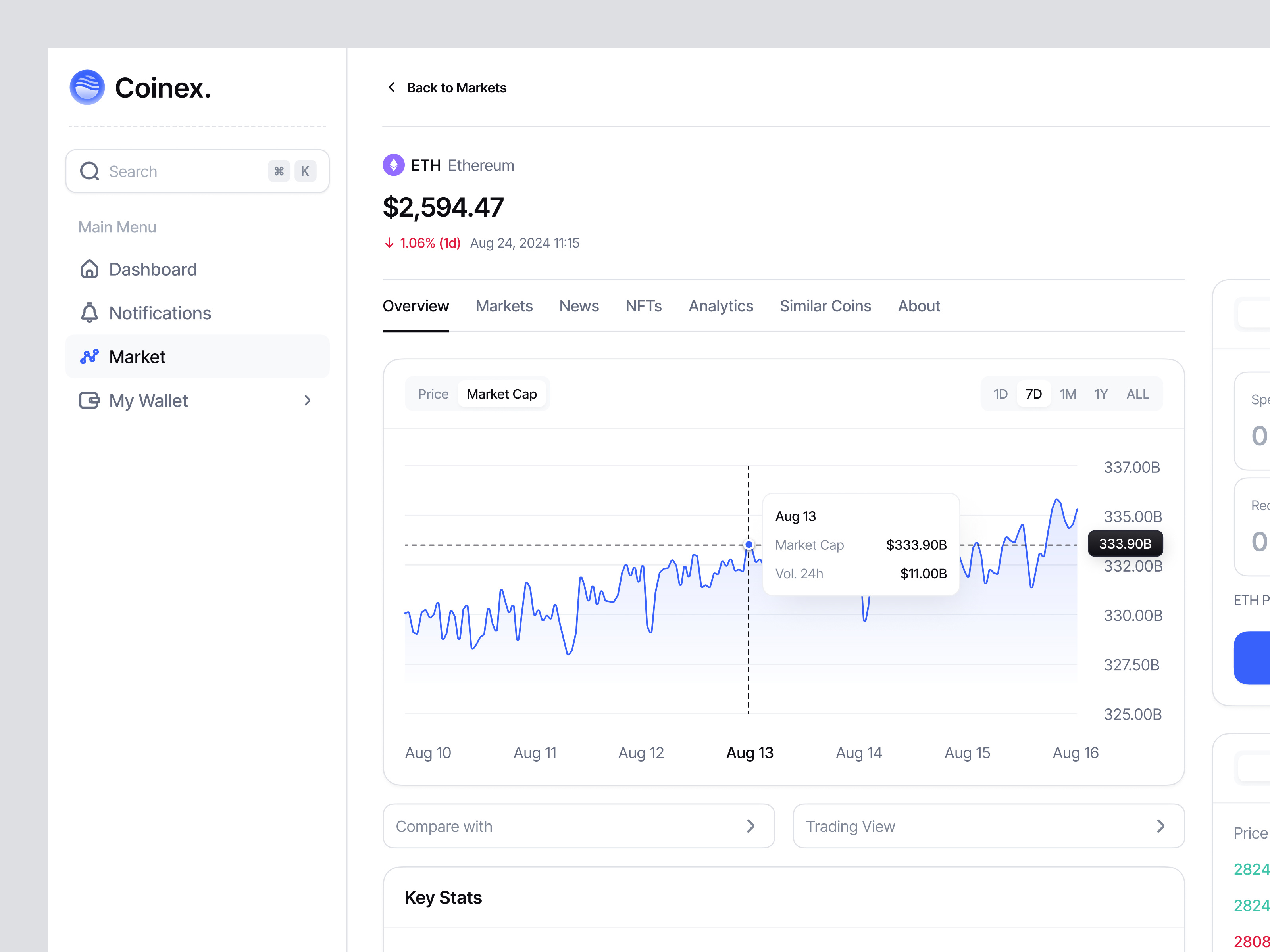Open the Markets tab

click(504, 307)
